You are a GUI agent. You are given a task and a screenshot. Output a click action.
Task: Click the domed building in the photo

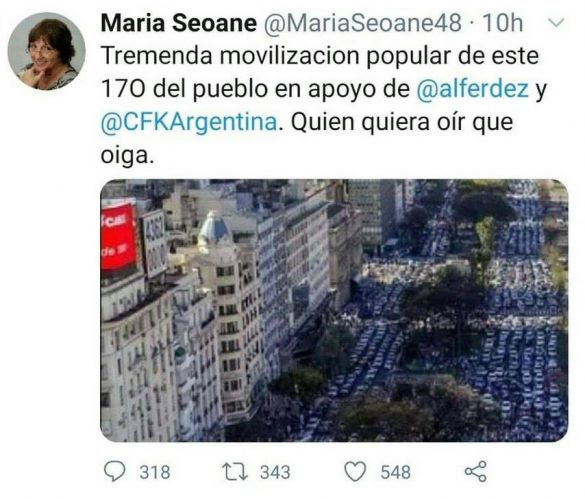pos(214,231)
